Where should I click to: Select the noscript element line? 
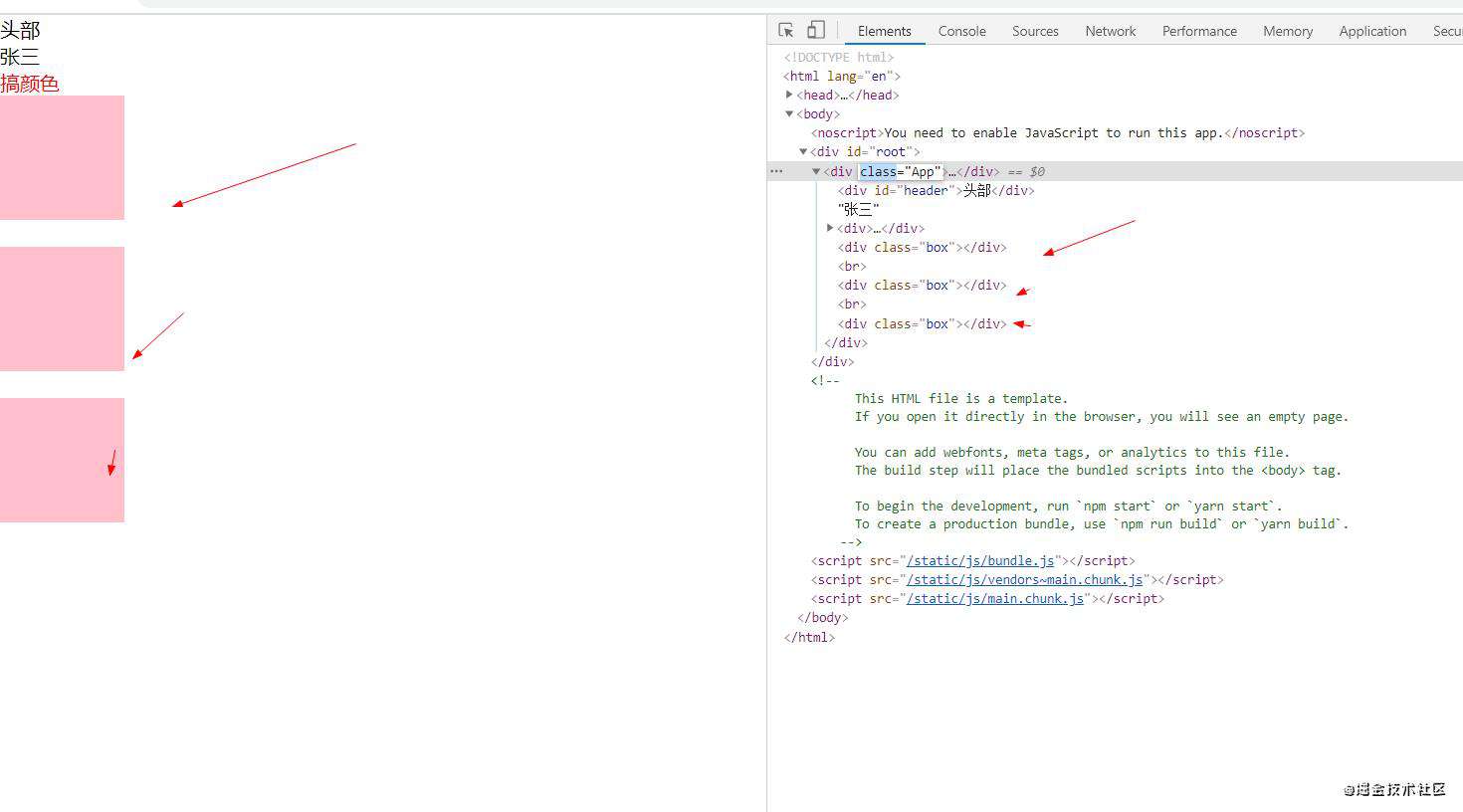(1058, 132)
